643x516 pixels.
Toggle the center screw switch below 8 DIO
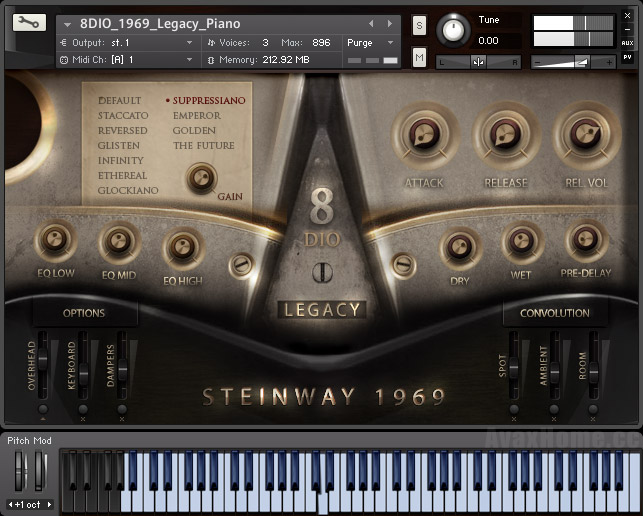tap(322, 272)
